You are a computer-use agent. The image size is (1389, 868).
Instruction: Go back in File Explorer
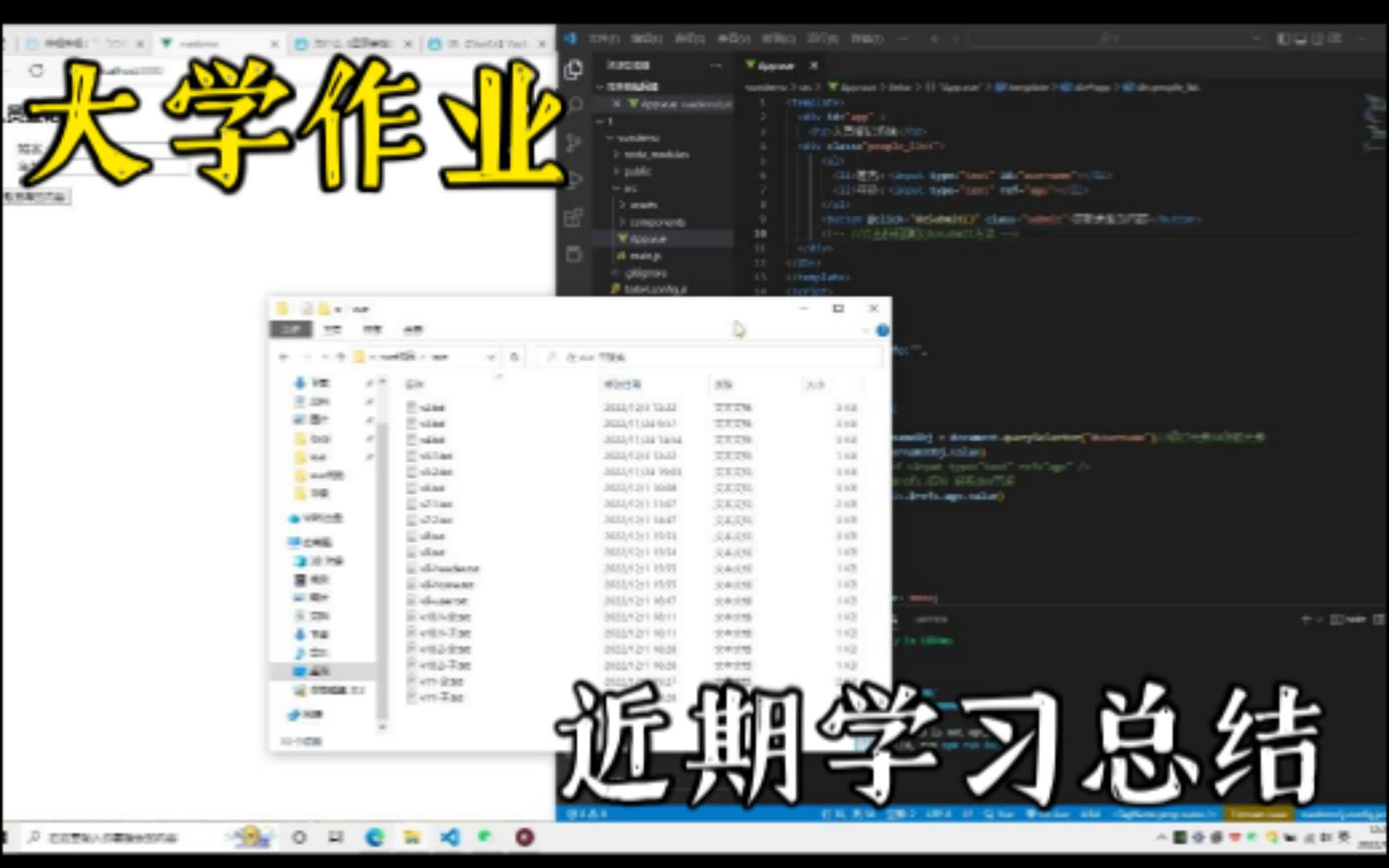(x=283, y=356)
